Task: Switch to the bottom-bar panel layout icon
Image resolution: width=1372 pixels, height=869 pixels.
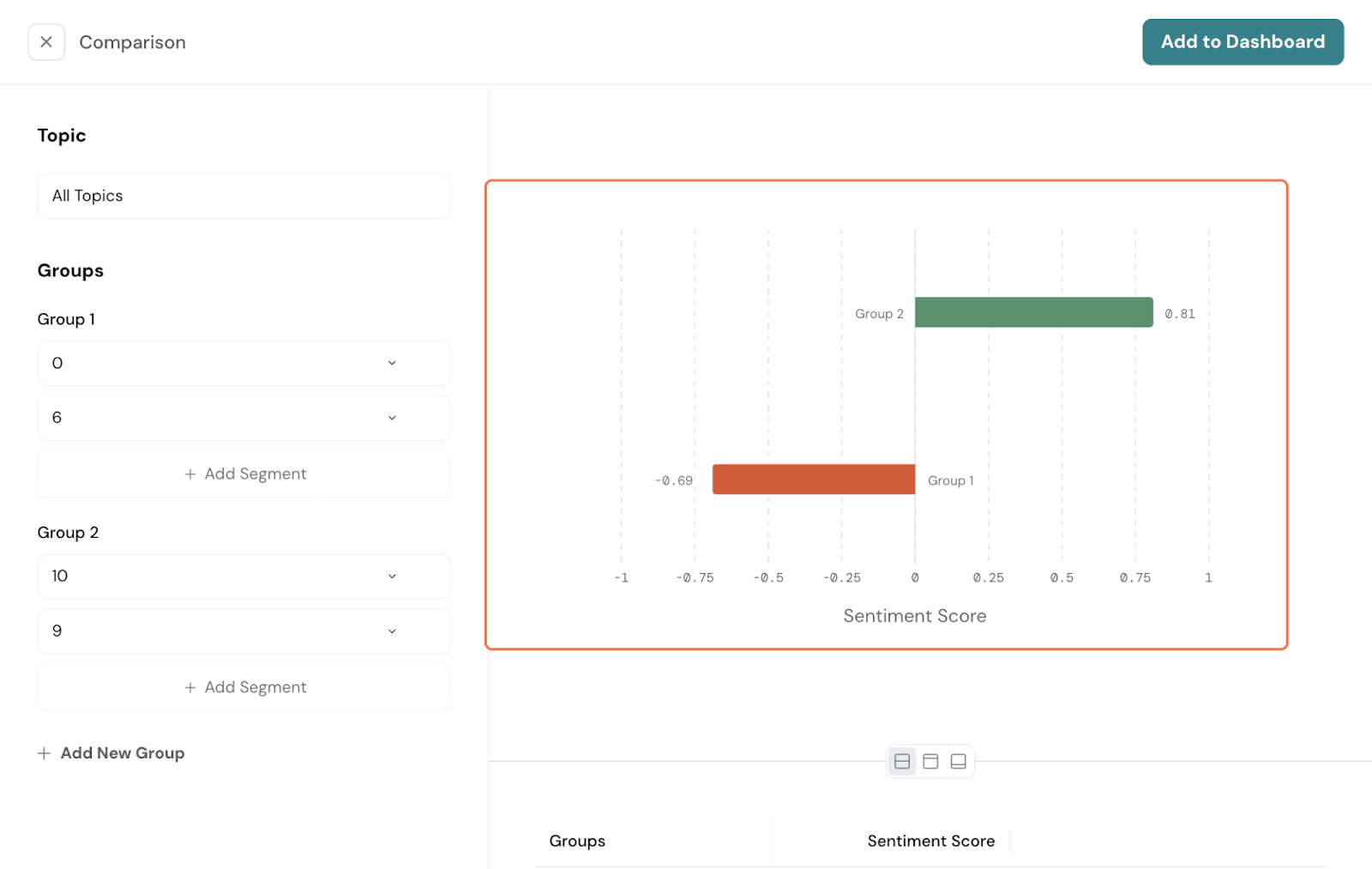Action: (x=959, y=761)
